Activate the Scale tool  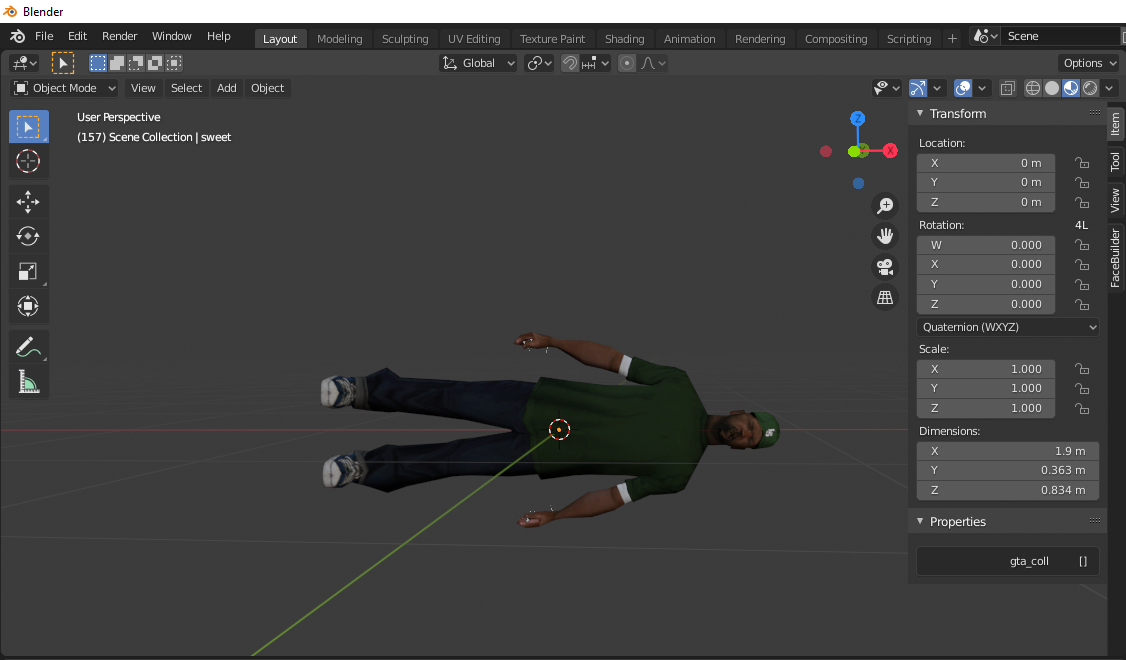pos(29,271)
